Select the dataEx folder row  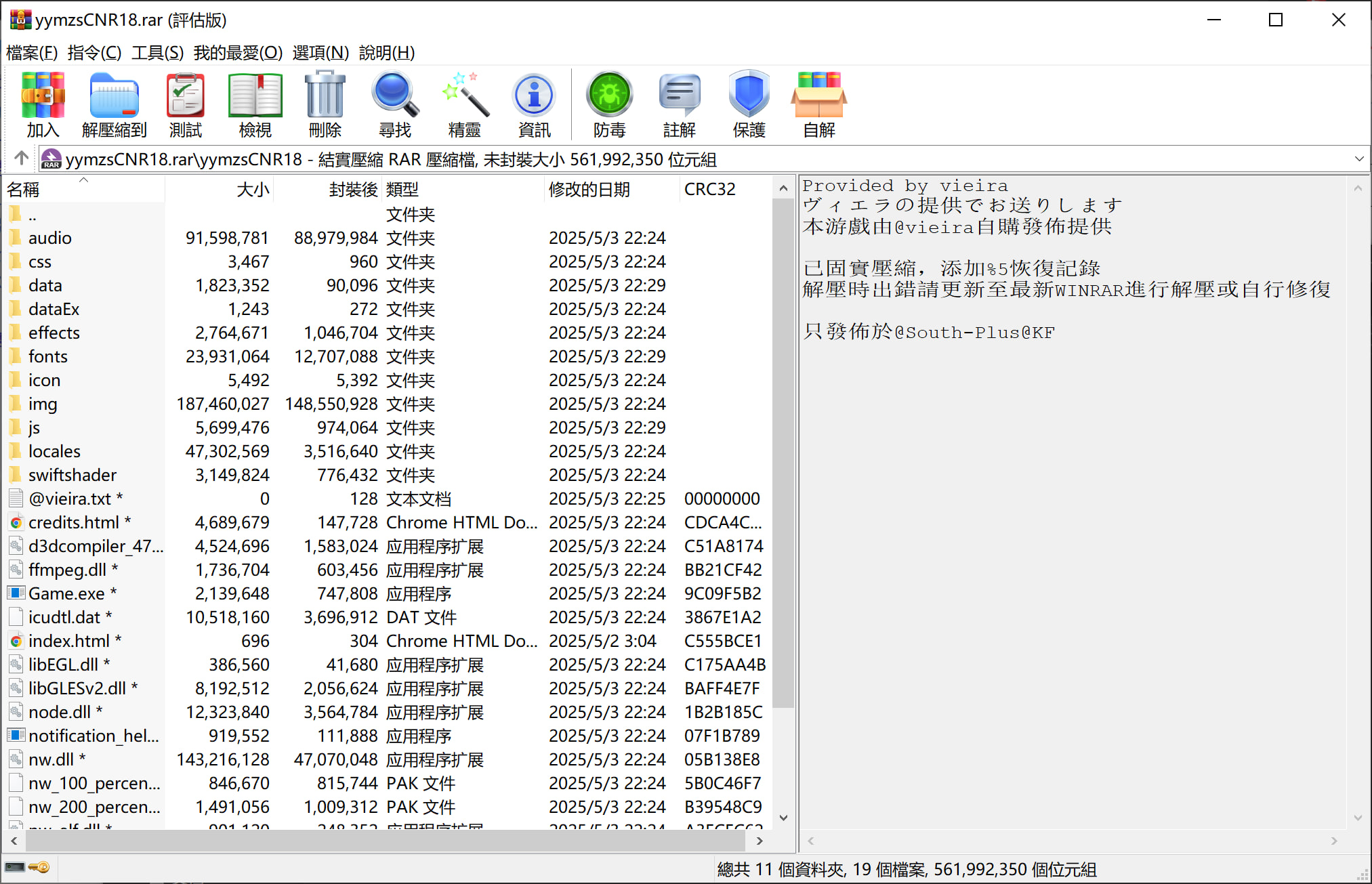(388, 309)
